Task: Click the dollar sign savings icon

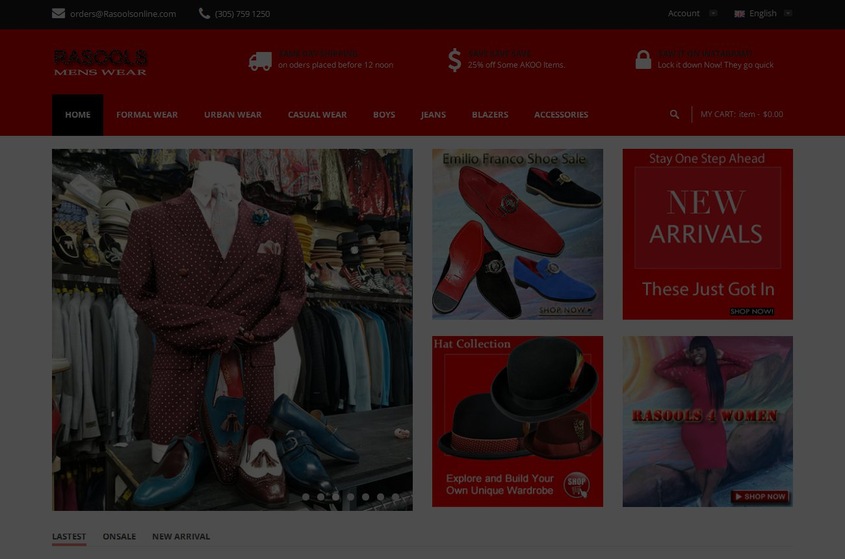Action: (x=454, y=60)
